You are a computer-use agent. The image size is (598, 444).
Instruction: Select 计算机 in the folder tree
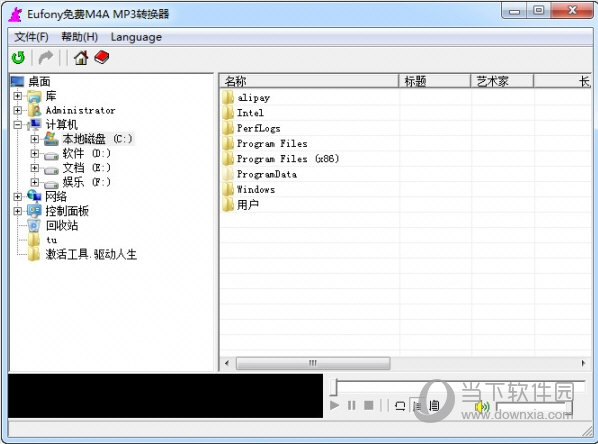[61, 124]
